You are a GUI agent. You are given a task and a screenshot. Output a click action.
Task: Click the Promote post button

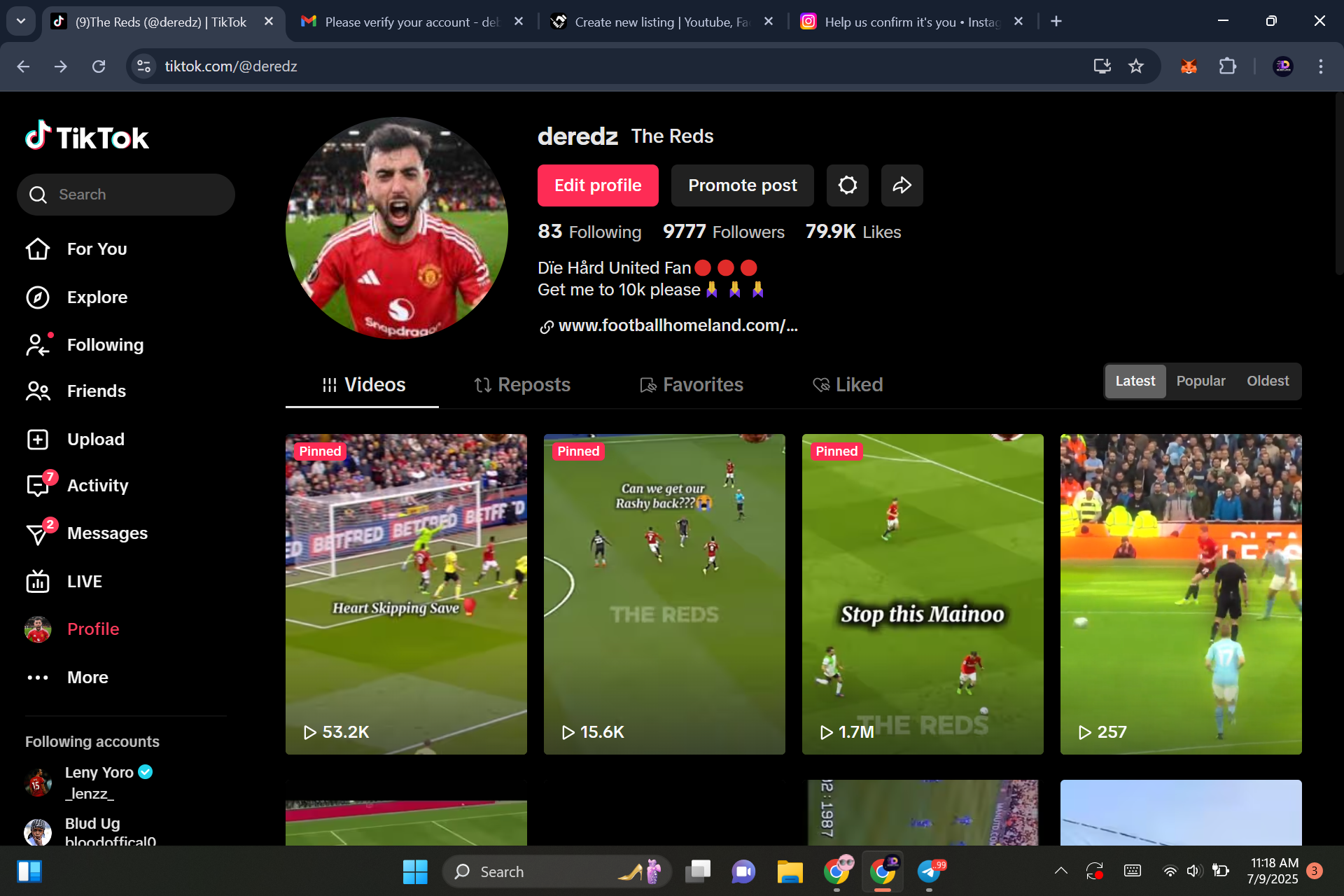click(x=743, y=185)
